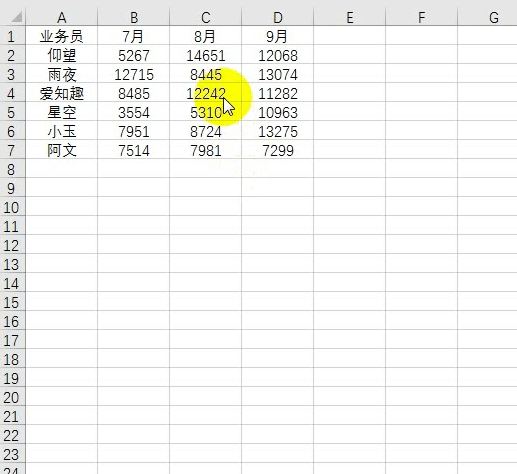Select cell with value 13275
517x474 pixels.
coord(278,131)
